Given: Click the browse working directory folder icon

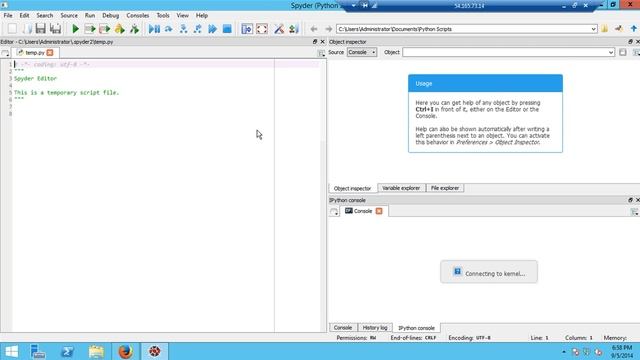Looking at the screenshot, I should pos(604,29).
